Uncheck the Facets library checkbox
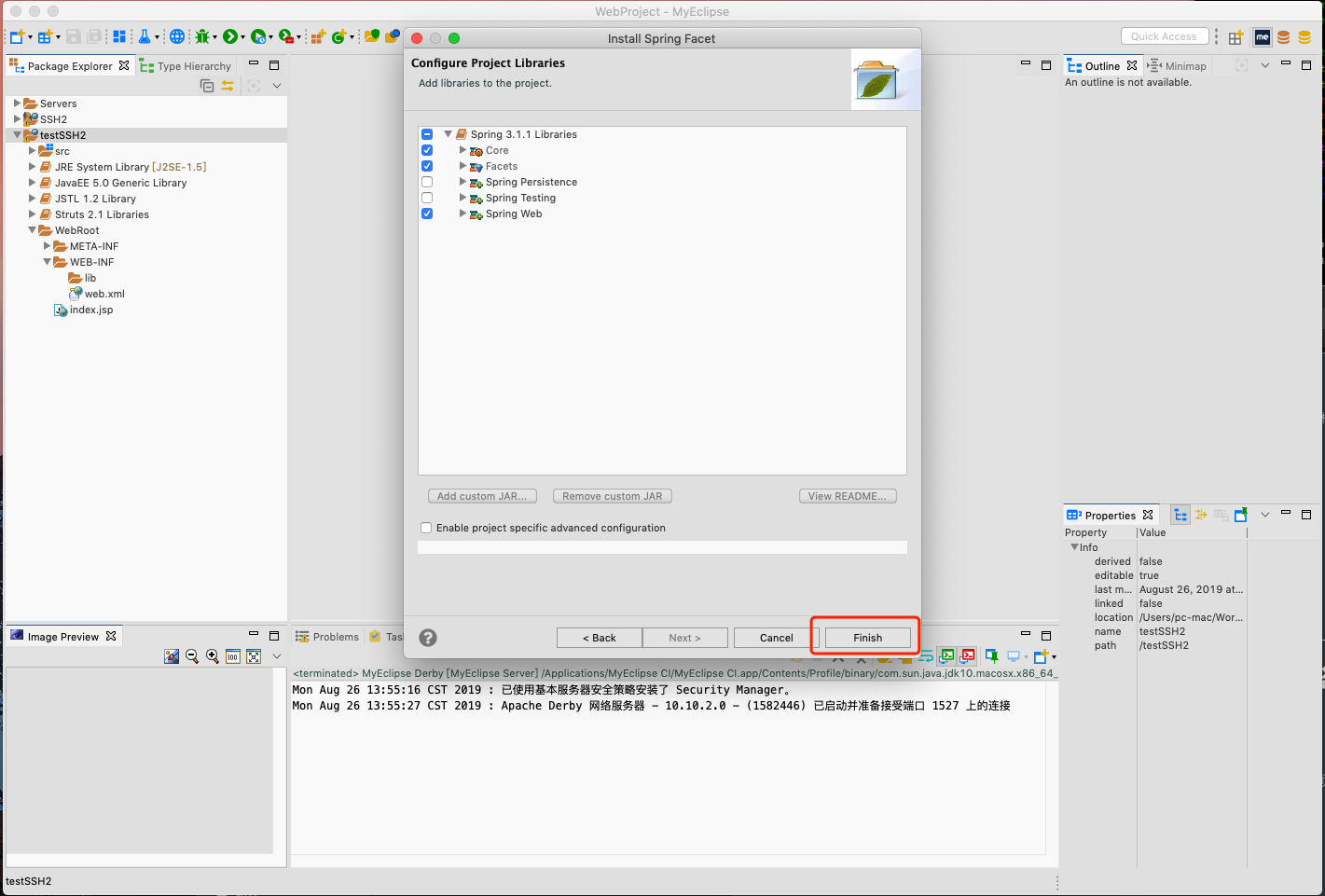Viewport: 1325px width, 896px height. [x=427, y=166]
